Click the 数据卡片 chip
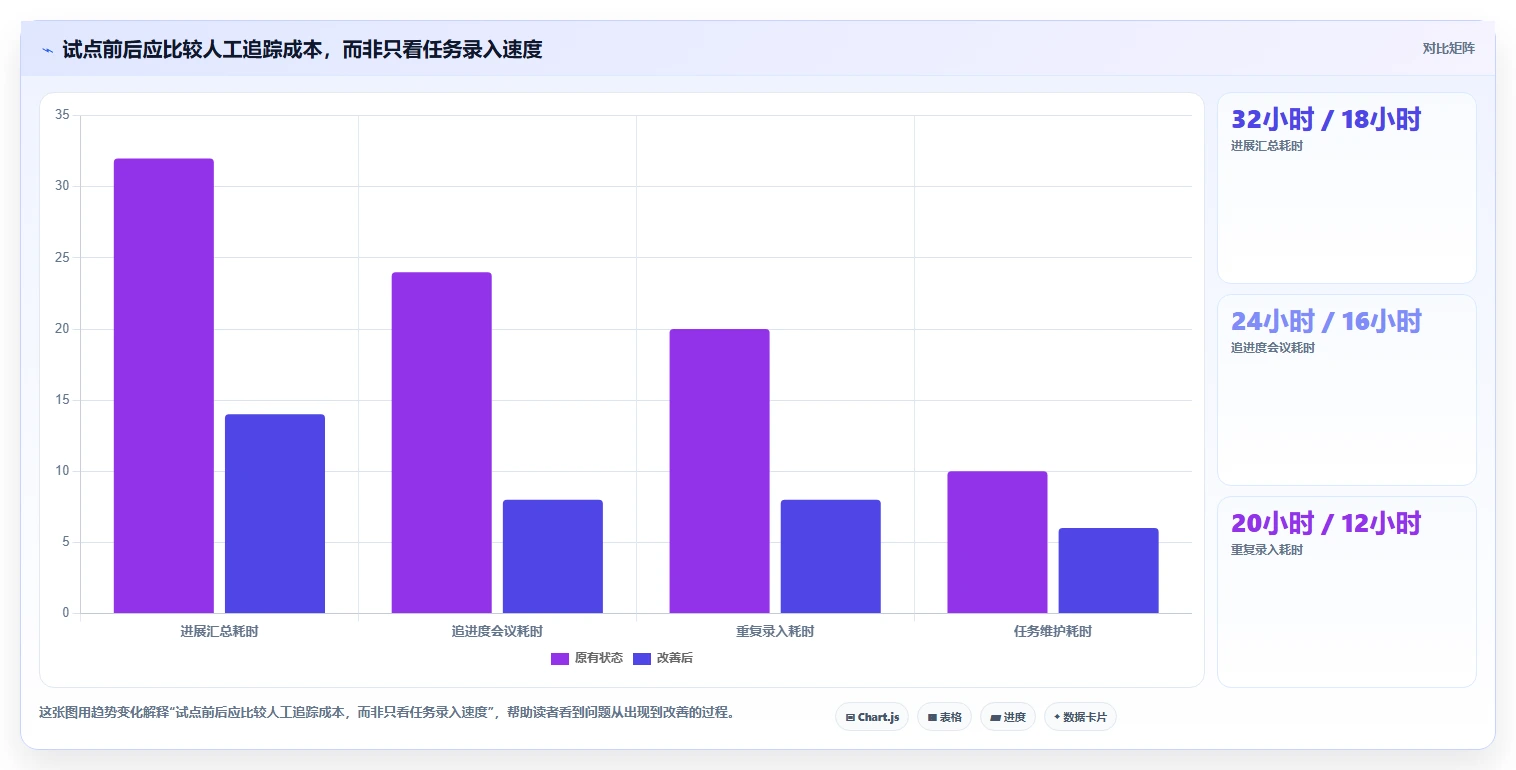 pyautogui.click(x=1080, y=717)
